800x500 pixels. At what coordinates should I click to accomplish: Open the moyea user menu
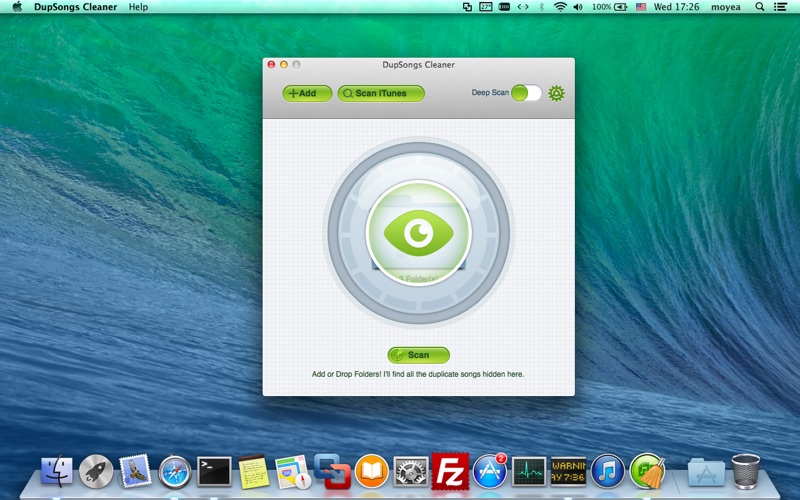pos(726,7)
